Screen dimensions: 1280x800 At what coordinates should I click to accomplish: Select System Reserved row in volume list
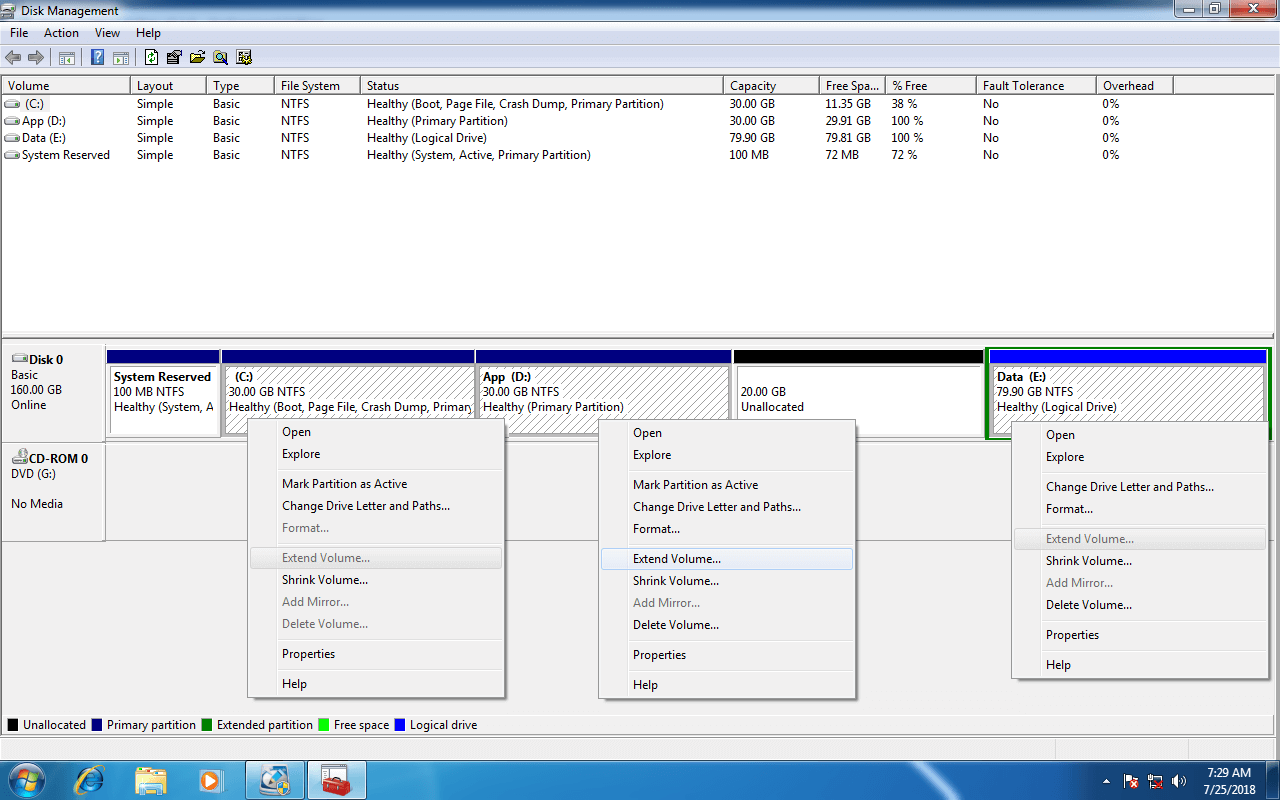66,155
